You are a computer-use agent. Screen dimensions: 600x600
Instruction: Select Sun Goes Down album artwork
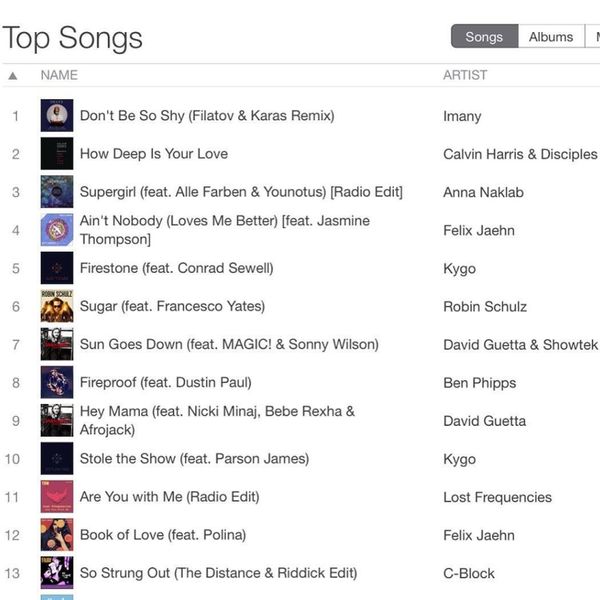[x=57, y=344]
